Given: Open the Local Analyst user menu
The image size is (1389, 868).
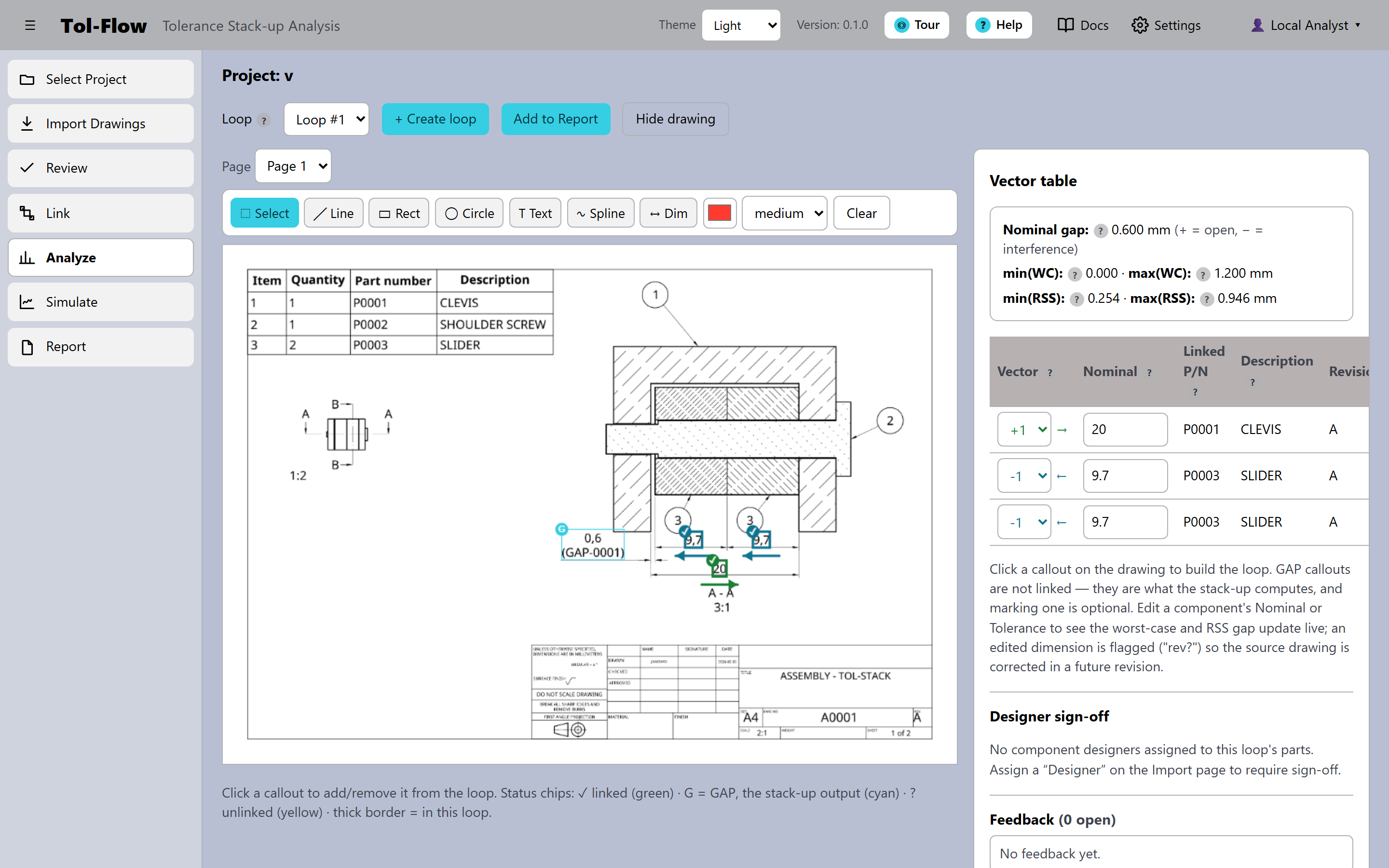Looking at the screenshot, I should pos(1305,25).
